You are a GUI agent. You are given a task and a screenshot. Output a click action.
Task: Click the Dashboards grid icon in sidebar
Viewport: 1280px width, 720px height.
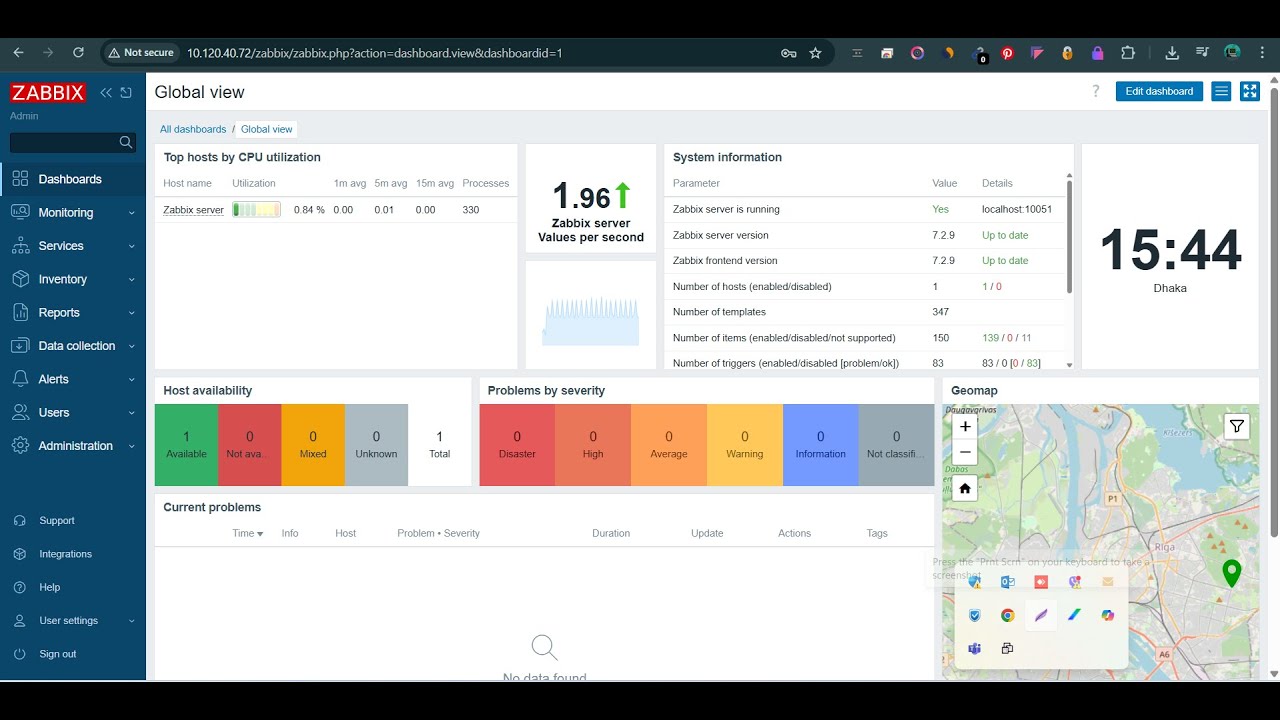(x=20, y=179)
